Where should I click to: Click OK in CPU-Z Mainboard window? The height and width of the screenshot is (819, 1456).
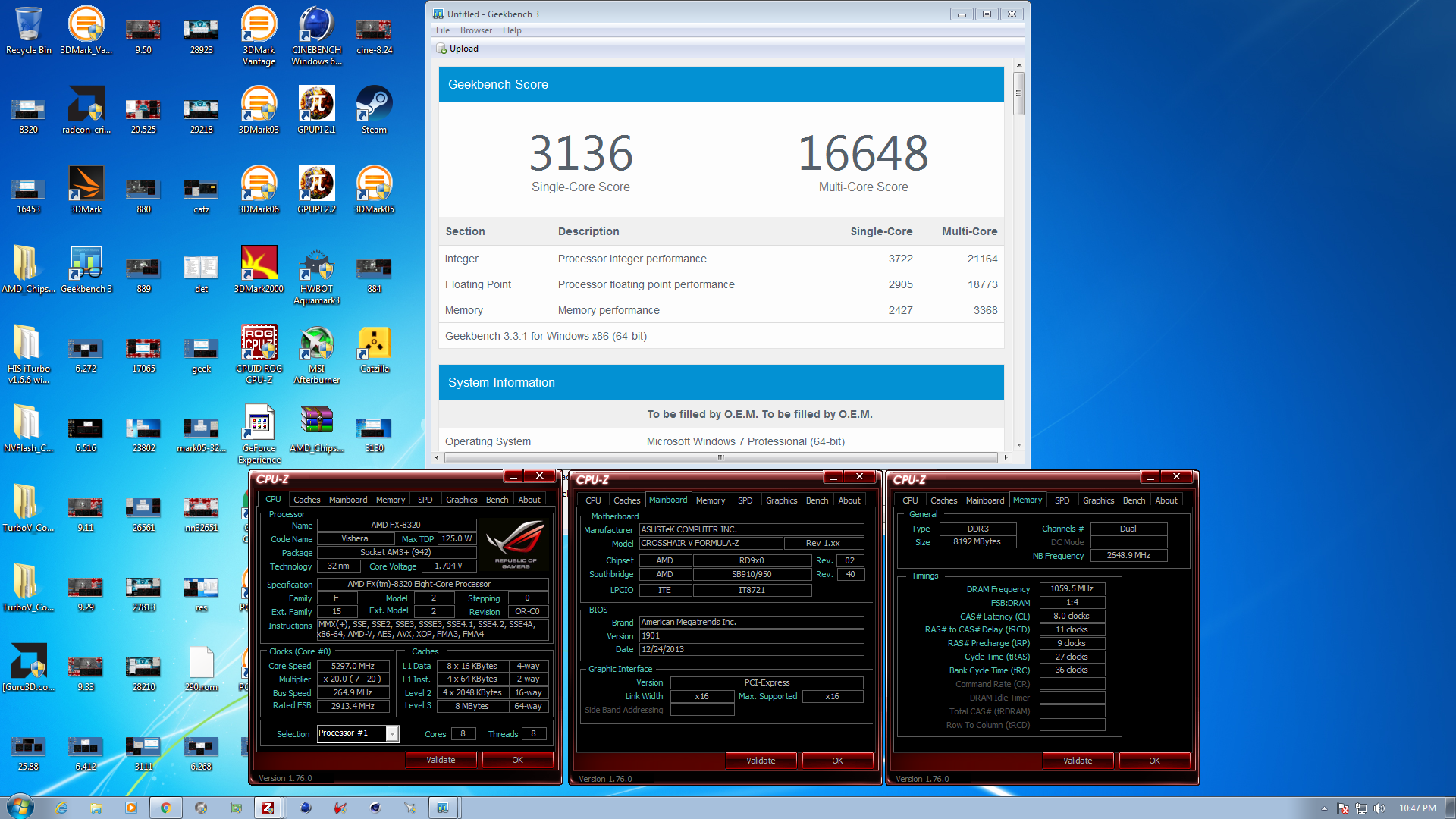tap(837, 761)
